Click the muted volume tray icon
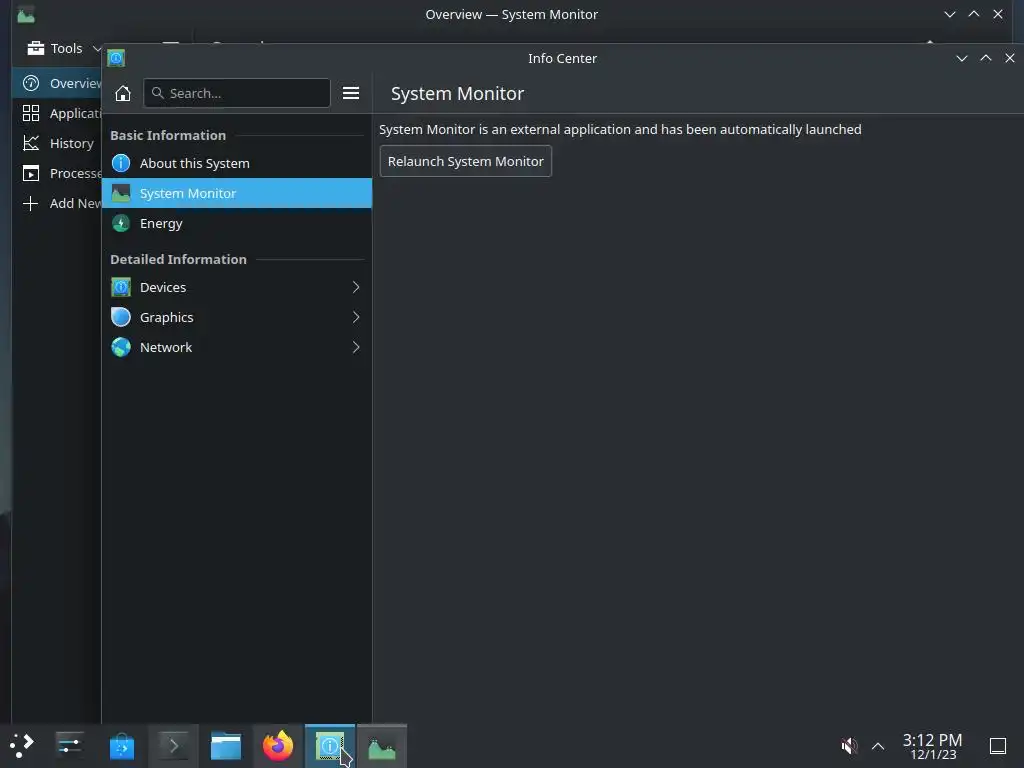This screenshot has width=1024, height=768. click(849, 746)
